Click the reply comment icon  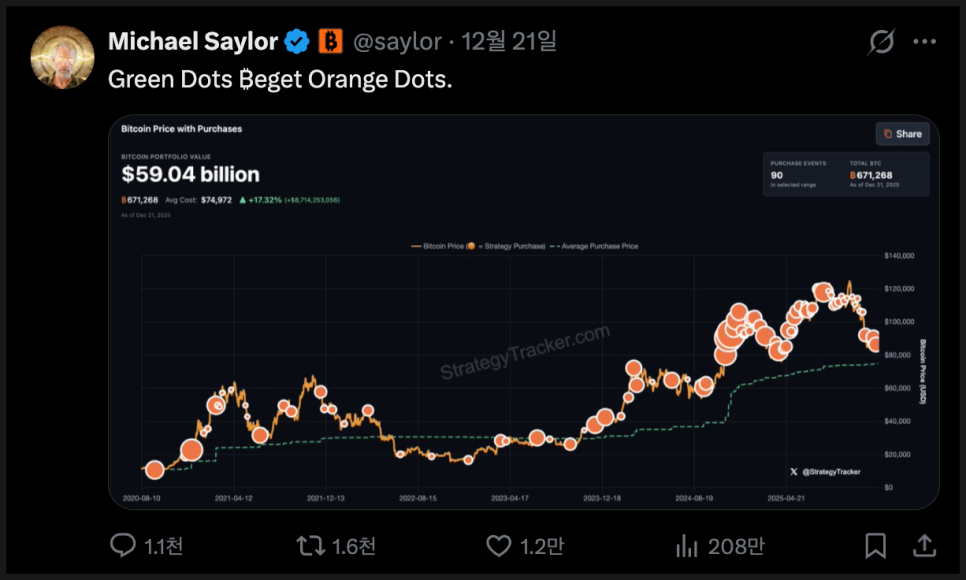[123, 545]
